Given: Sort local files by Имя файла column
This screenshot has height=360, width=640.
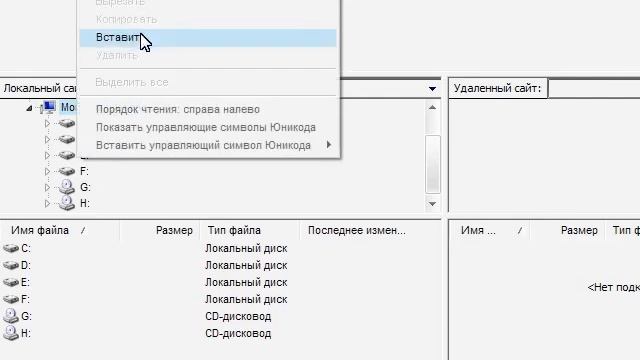Looking at the screenshot, I should point(60,231).
